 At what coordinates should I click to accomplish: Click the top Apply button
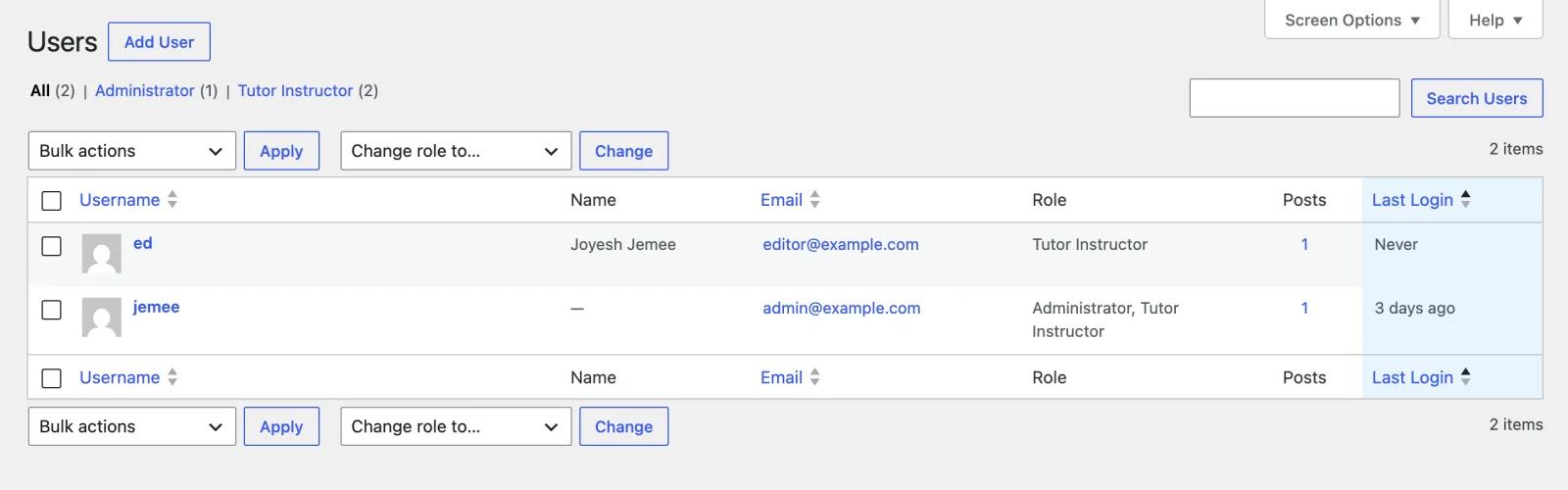click(x=281, y=151)
